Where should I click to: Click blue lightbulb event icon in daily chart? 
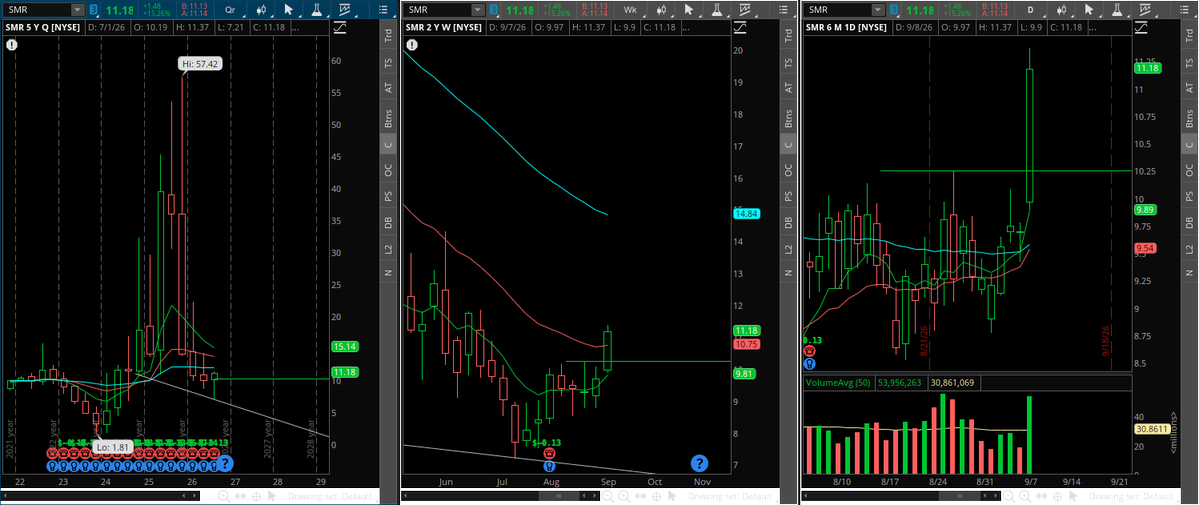(x=809, y=364)
